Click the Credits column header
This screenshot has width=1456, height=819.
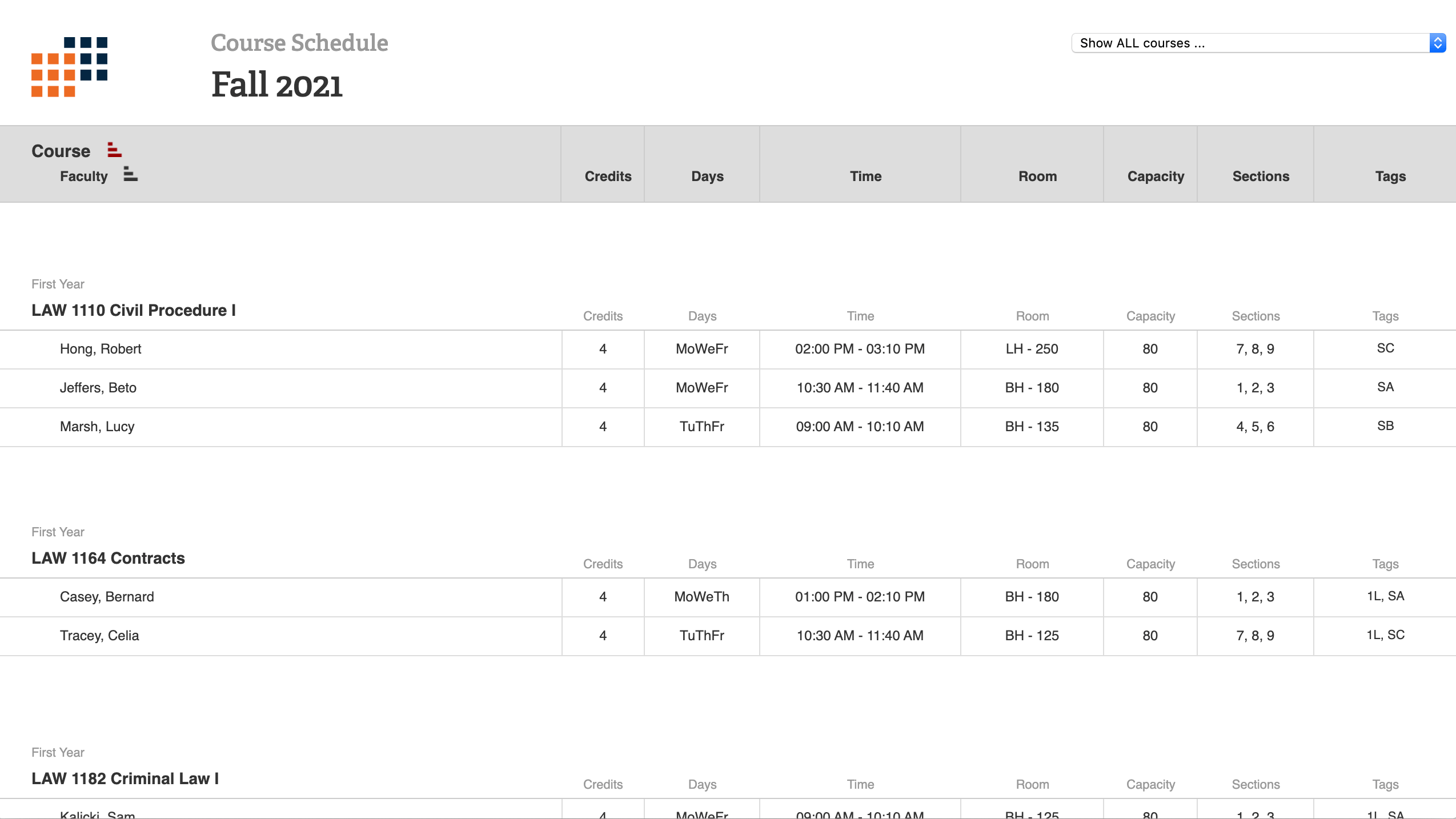[608, 176]
